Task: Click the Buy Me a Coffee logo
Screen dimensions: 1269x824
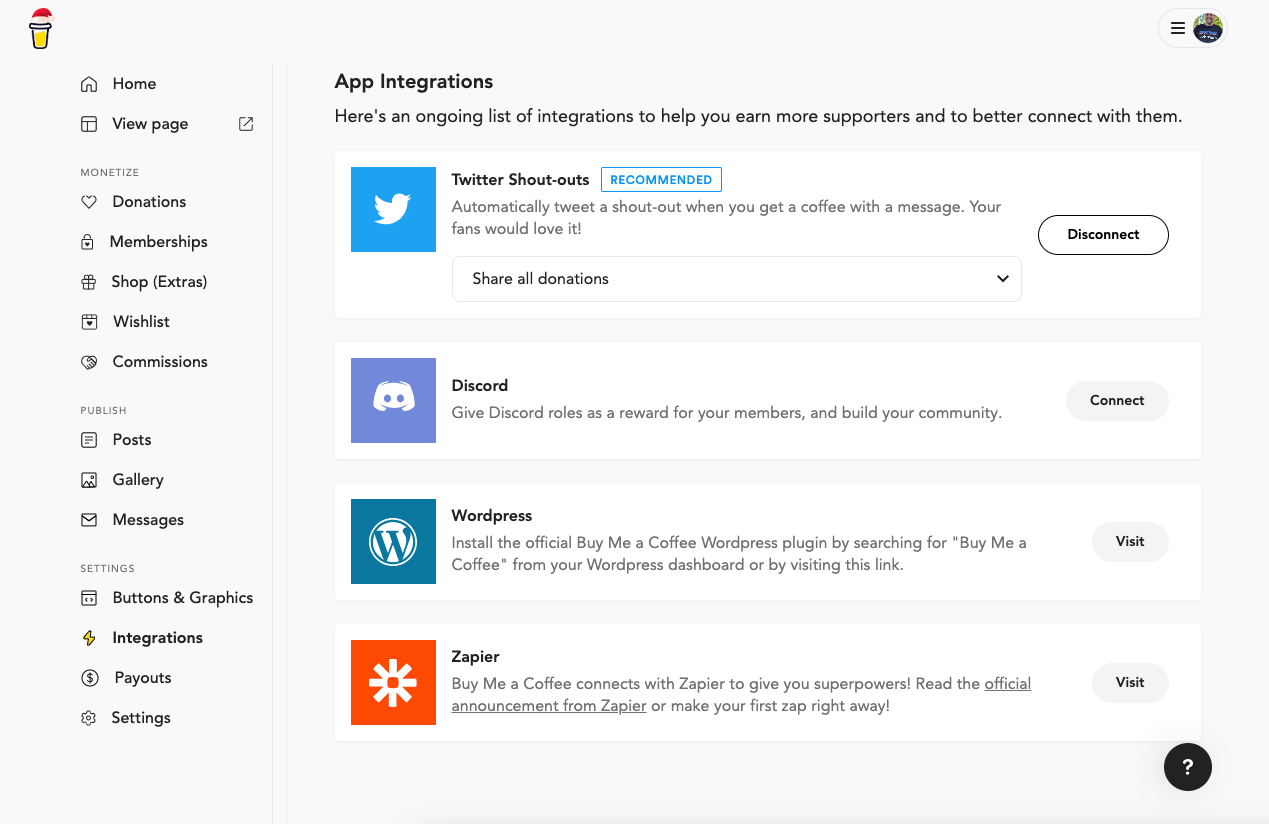Action: tap(40, 28)
